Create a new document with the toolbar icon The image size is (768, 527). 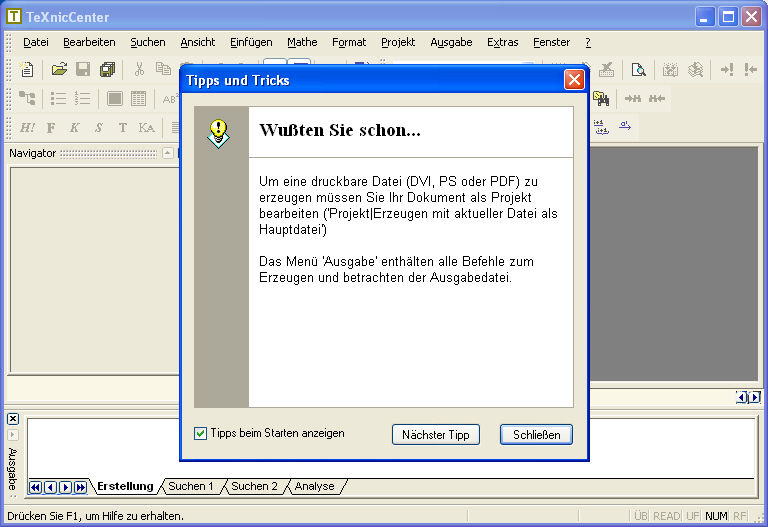coord(27,70)
